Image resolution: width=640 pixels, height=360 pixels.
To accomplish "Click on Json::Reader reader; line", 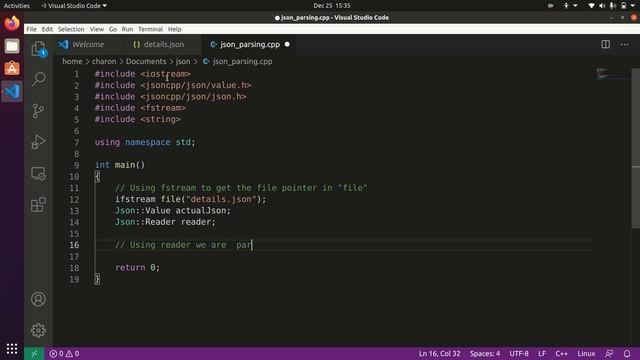I will pyautogui.click(x=165, y=222).
